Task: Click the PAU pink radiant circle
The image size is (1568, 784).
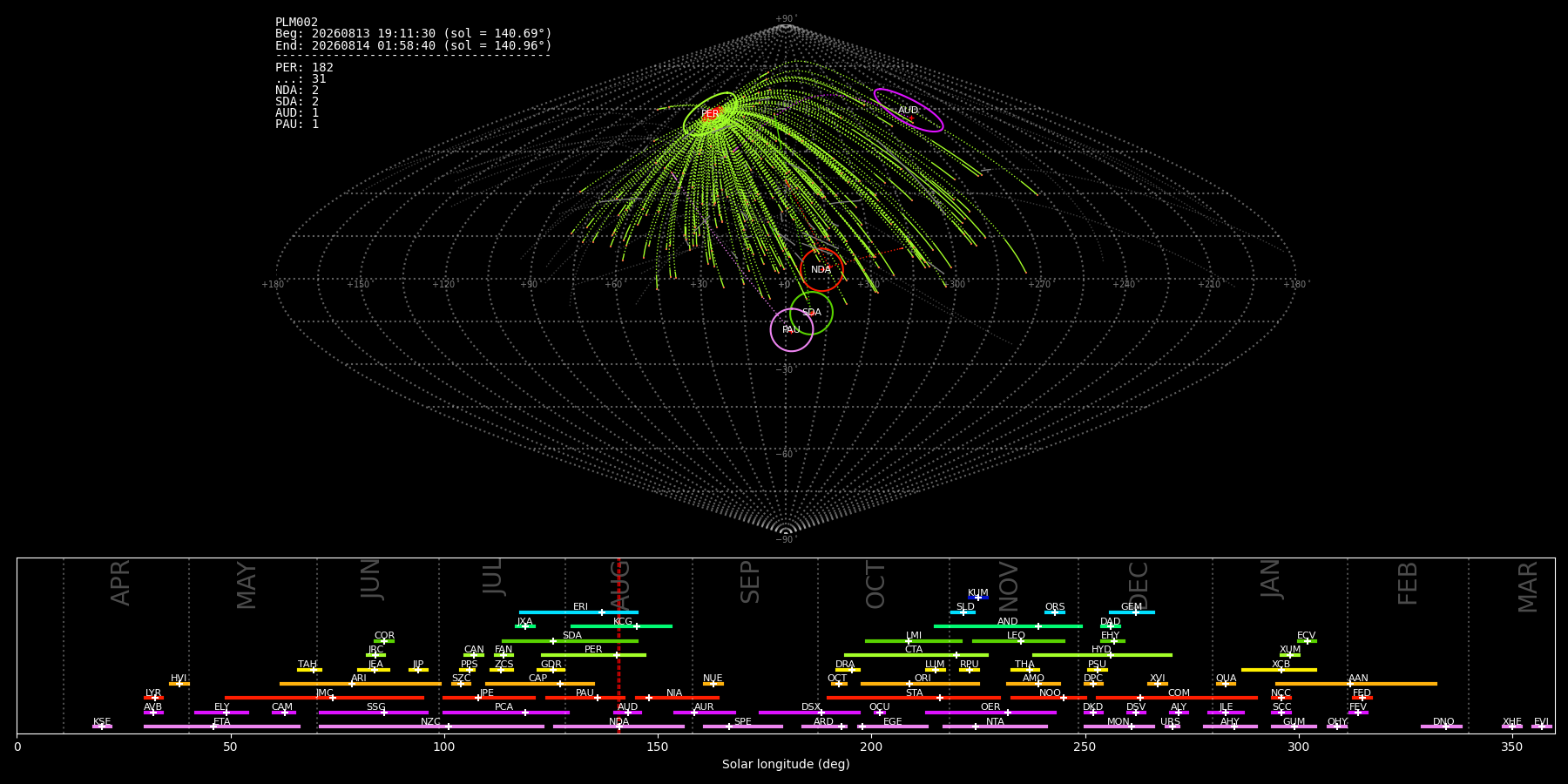Action: pos(792,329)
